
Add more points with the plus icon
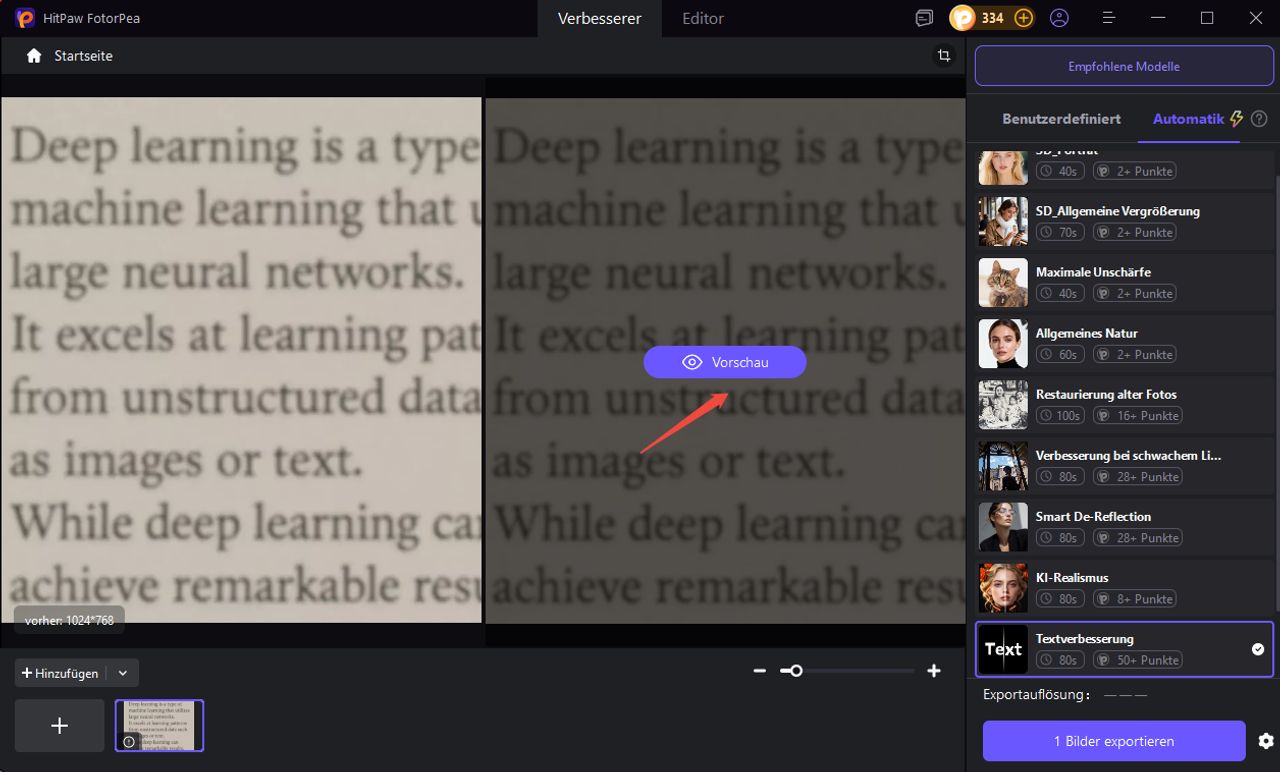tap(1023, 18)
